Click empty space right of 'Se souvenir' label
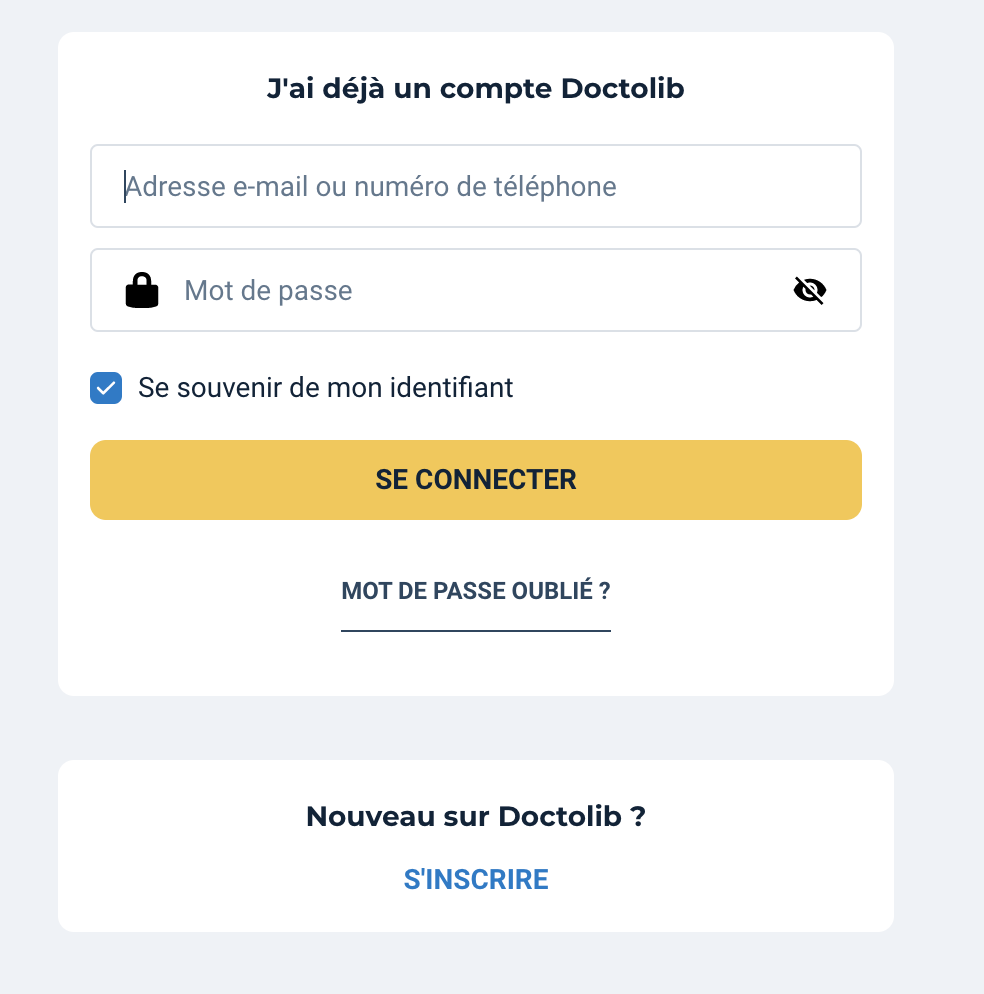 coord(685,388)
